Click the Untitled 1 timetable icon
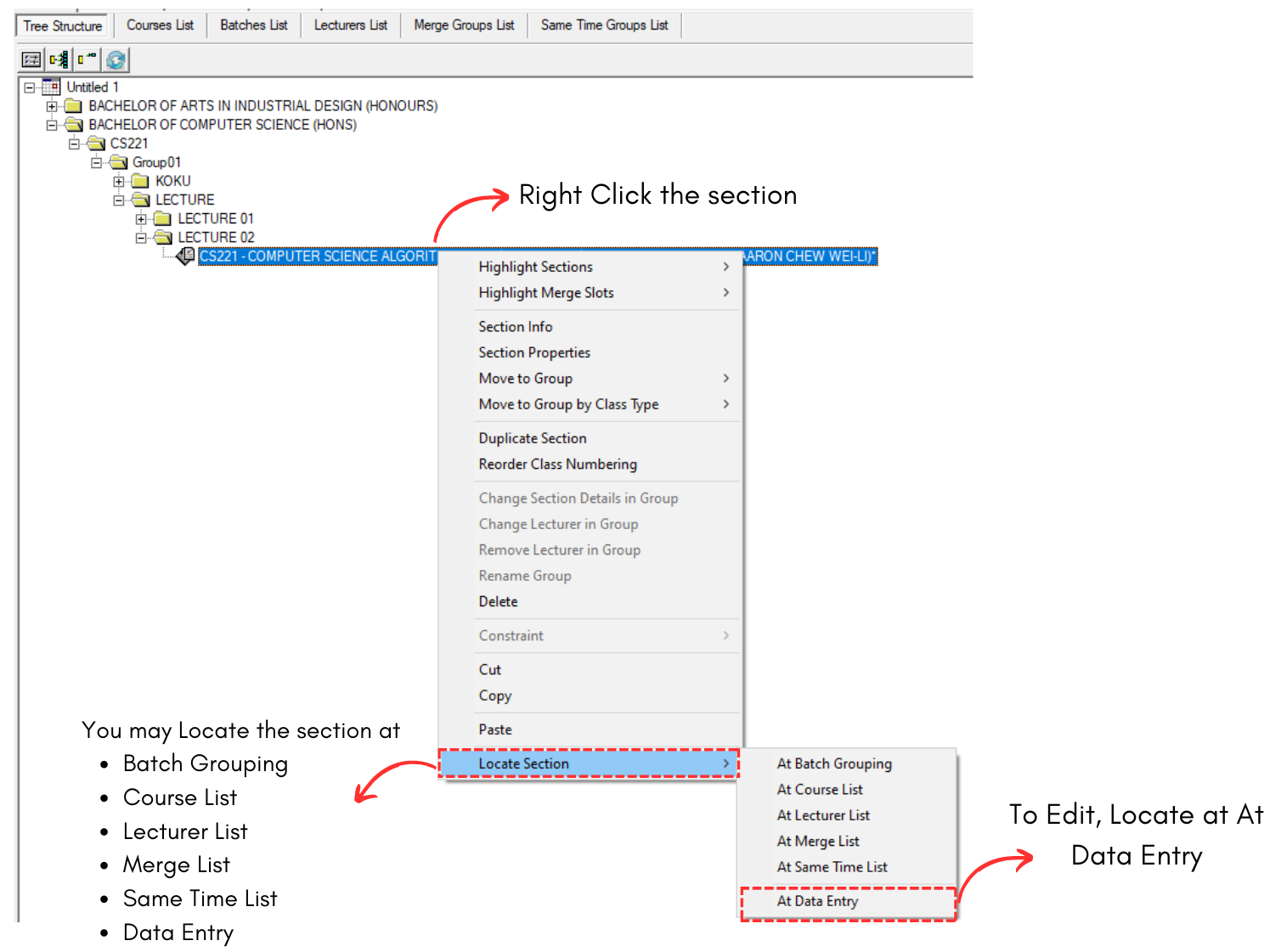Image resolution: width=1270 pixels, height=952 pixels. (x=52, y=87)
